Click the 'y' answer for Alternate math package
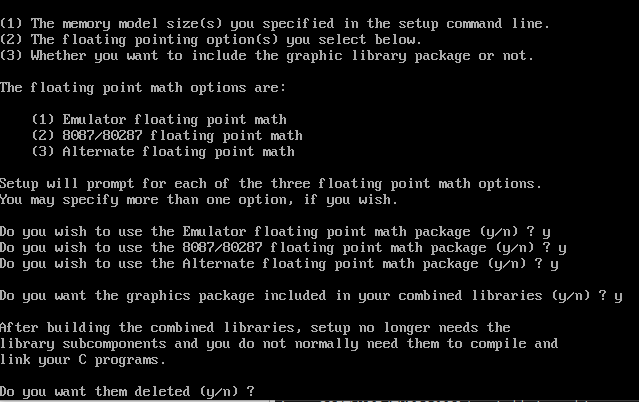 pos(554,263)
